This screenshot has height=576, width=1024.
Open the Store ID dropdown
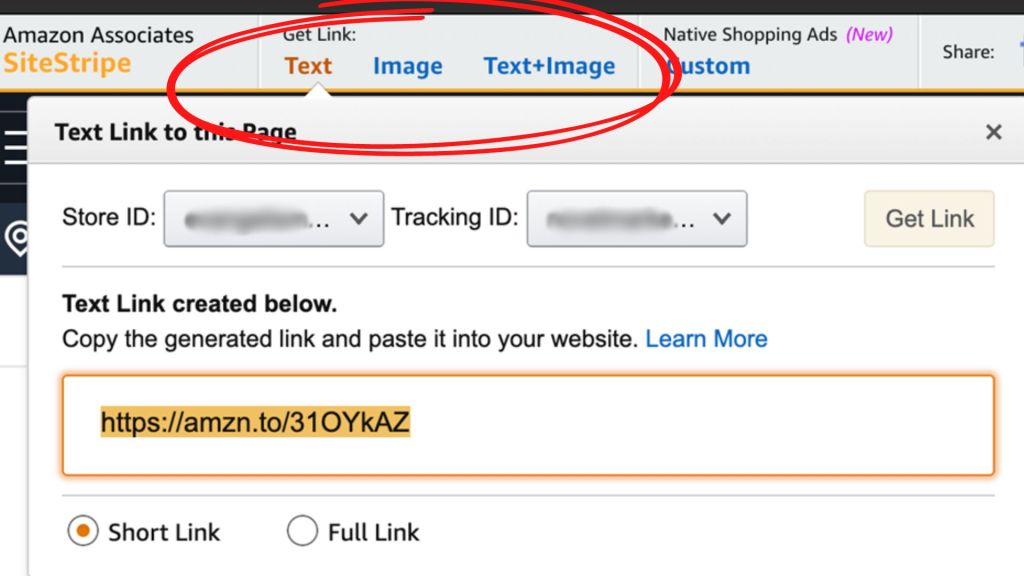tap(273, 218)
